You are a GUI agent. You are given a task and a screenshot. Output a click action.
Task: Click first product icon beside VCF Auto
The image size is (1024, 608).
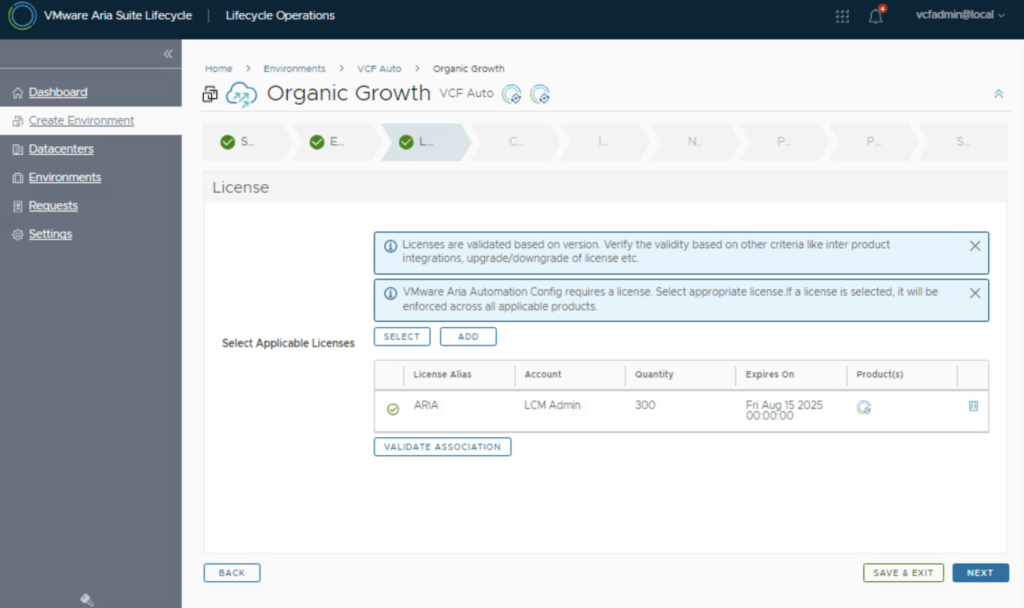click(511, 94)
